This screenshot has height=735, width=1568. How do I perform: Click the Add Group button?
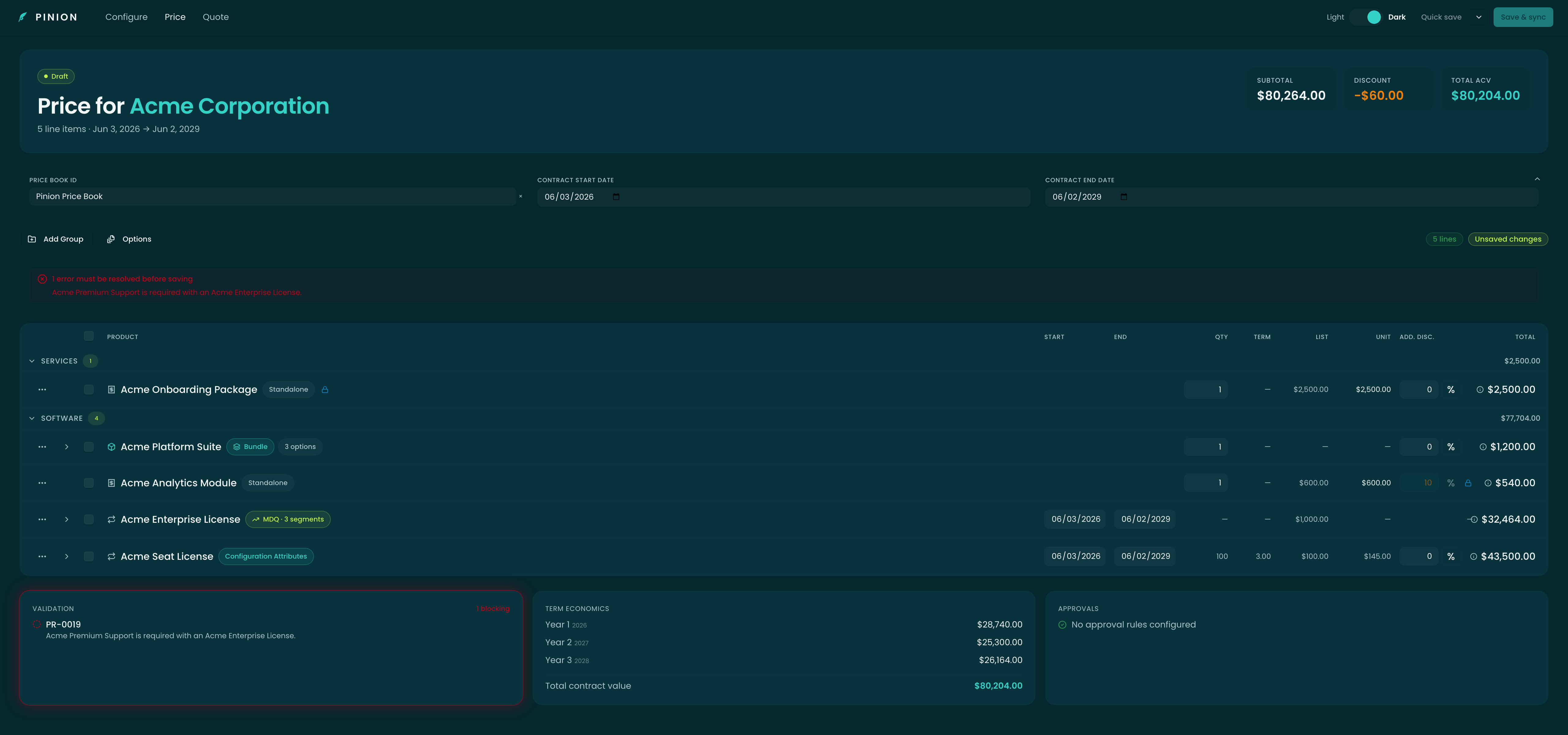coord(55,239)
